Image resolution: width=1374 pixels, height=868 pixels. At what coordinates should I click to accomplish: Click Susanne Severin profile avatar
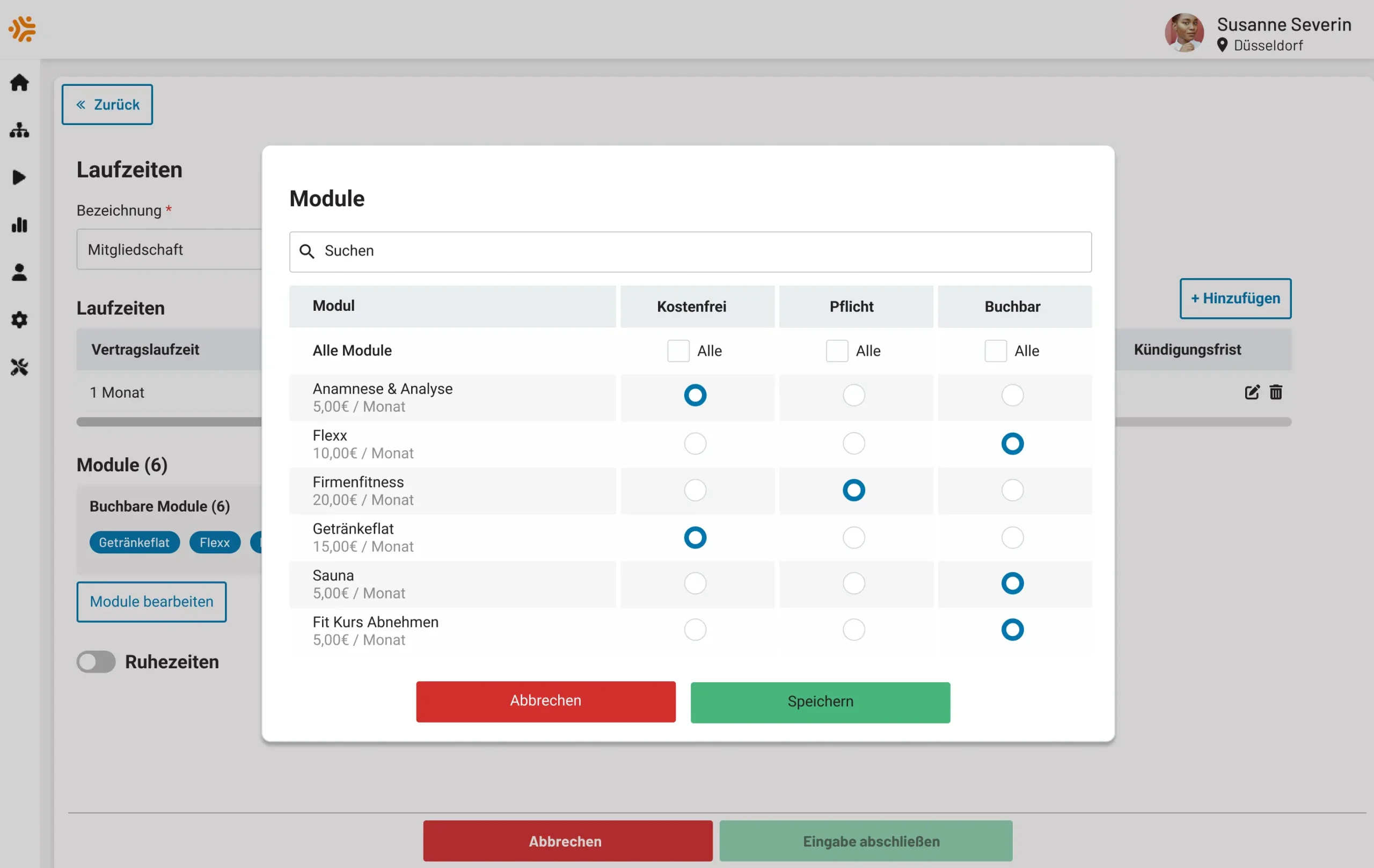pos(1184,33)
